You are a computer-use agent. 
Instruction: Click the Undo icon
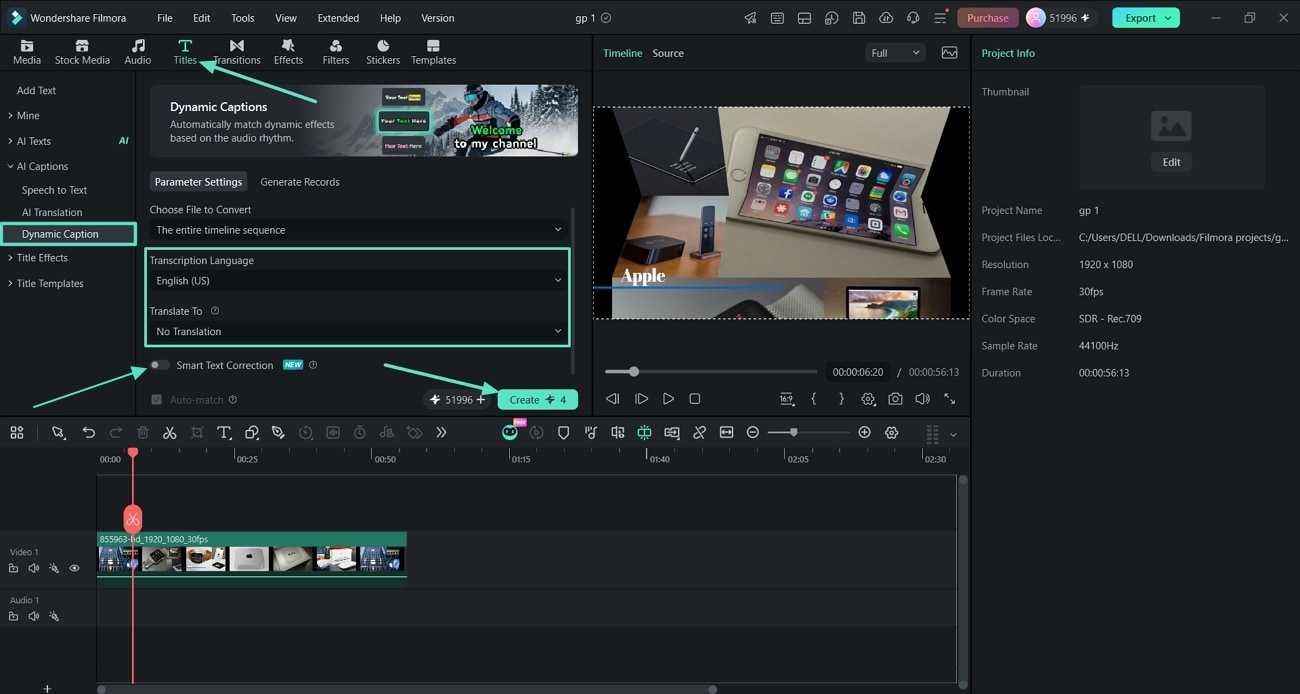click(x=89, y=432)
